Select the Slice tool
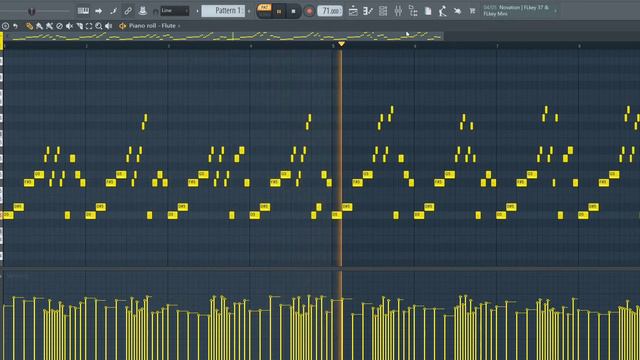 79,26
